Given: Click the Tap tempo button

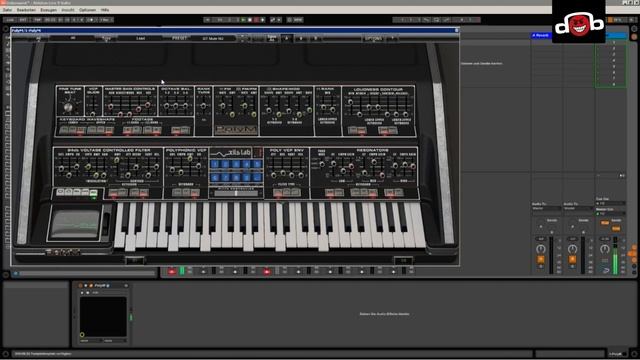Looking at the screenshot, I should point(37,20).
